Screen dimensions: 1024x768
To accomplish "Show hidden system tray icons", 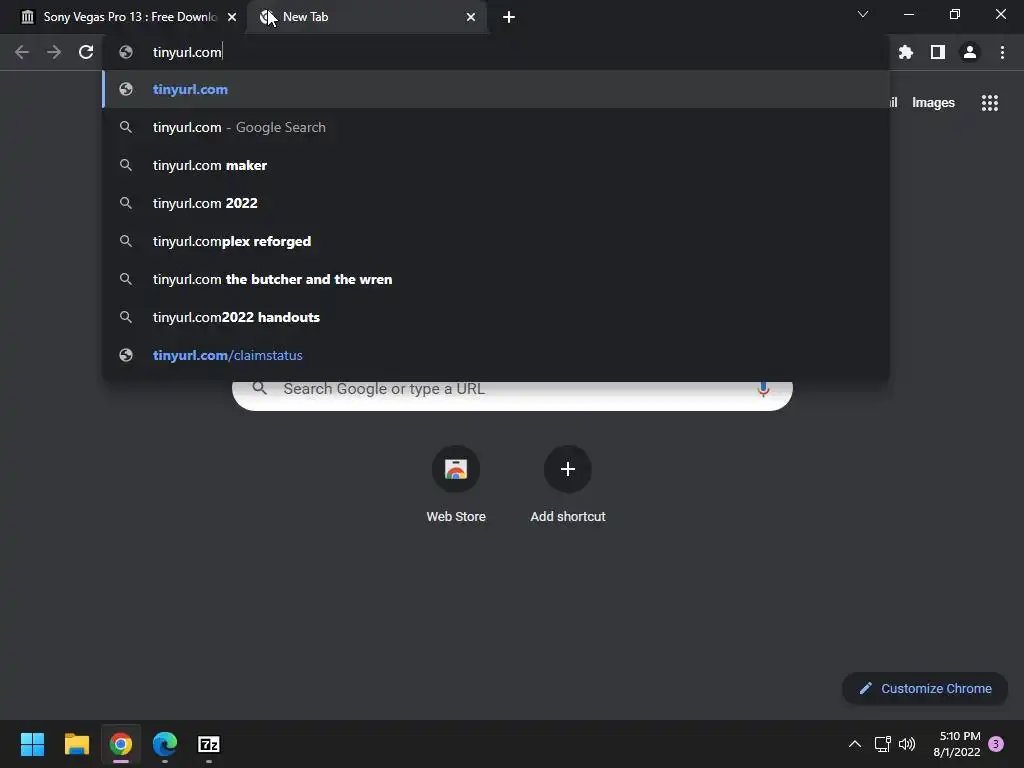I will 854,744.
